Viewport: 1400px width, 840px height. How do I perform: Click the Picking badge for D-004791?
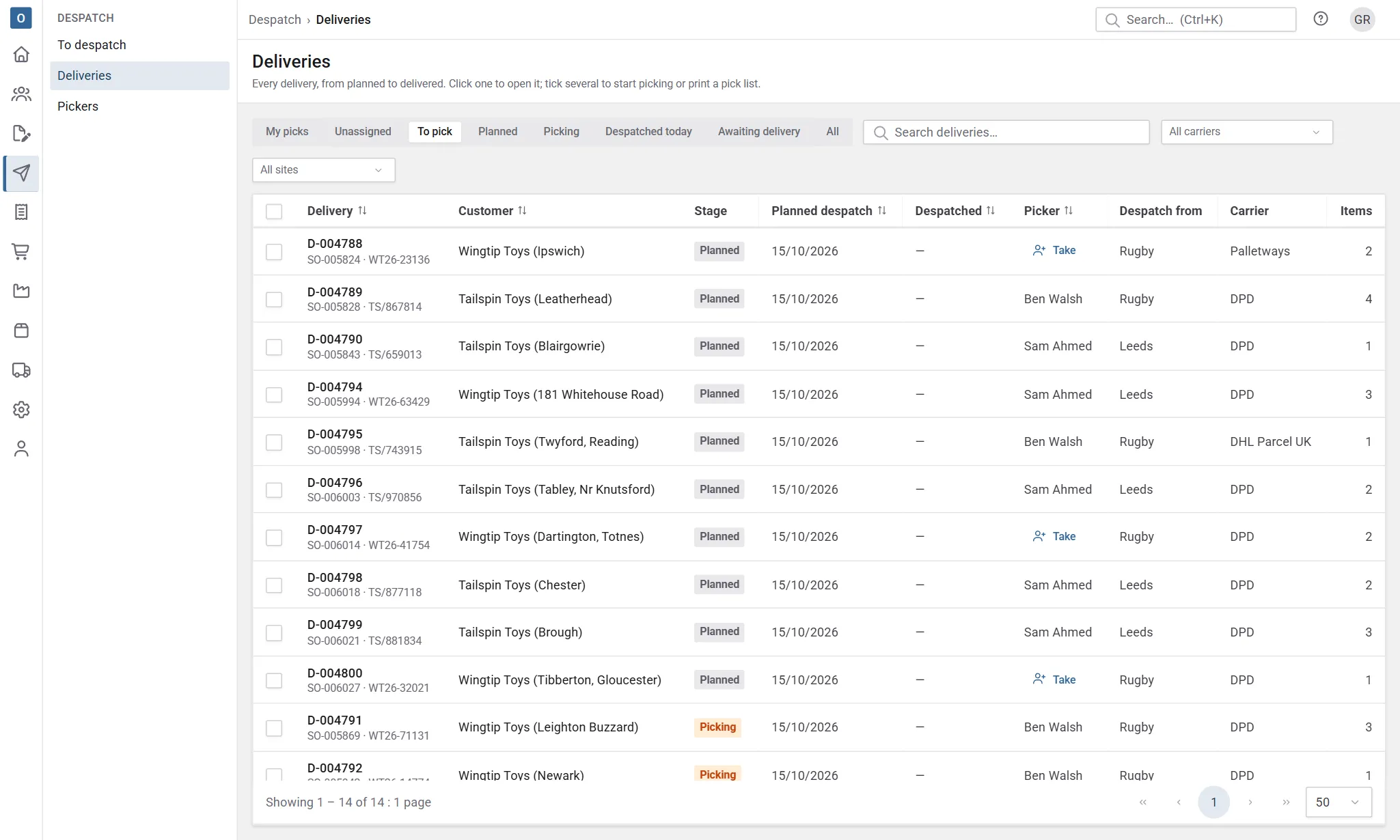[717, 727]
